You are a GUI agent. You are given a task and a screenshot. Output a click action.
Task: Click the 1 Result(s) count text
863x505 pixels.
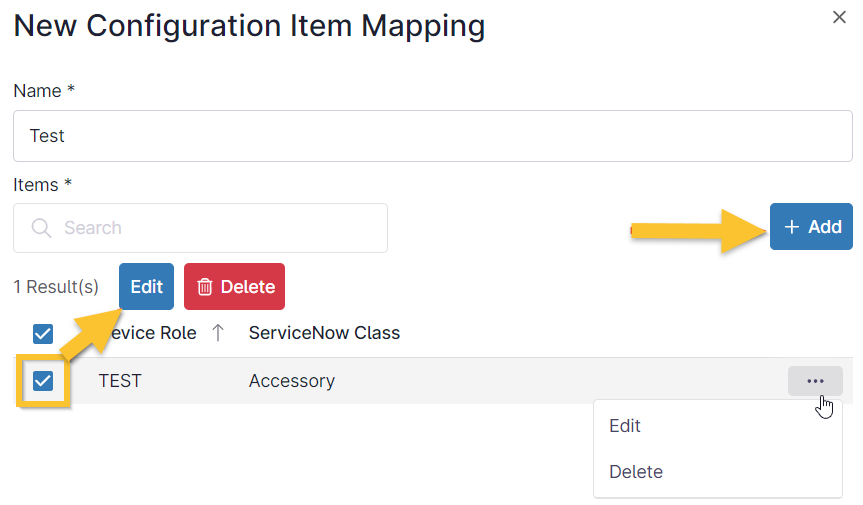pyautogui.click(x=56, y=287)
